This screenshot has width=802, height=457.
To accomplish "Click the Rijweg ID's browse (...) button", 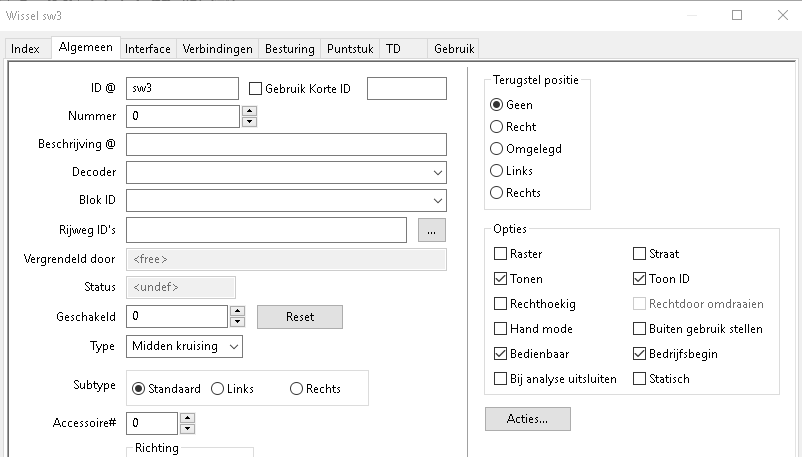I will click(430, 230).
